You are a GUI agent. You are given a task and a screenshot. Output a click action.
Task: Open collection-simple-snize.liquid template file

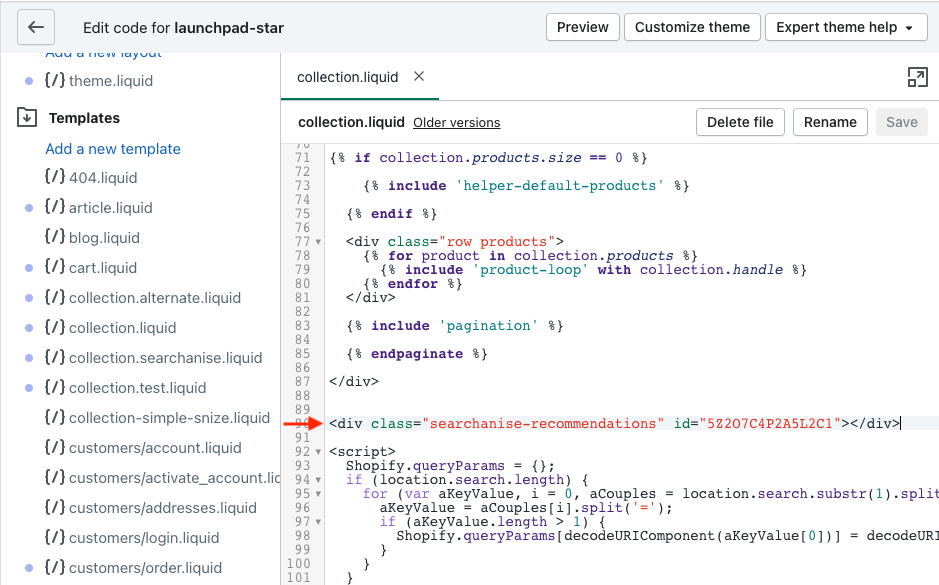point(169,417)
